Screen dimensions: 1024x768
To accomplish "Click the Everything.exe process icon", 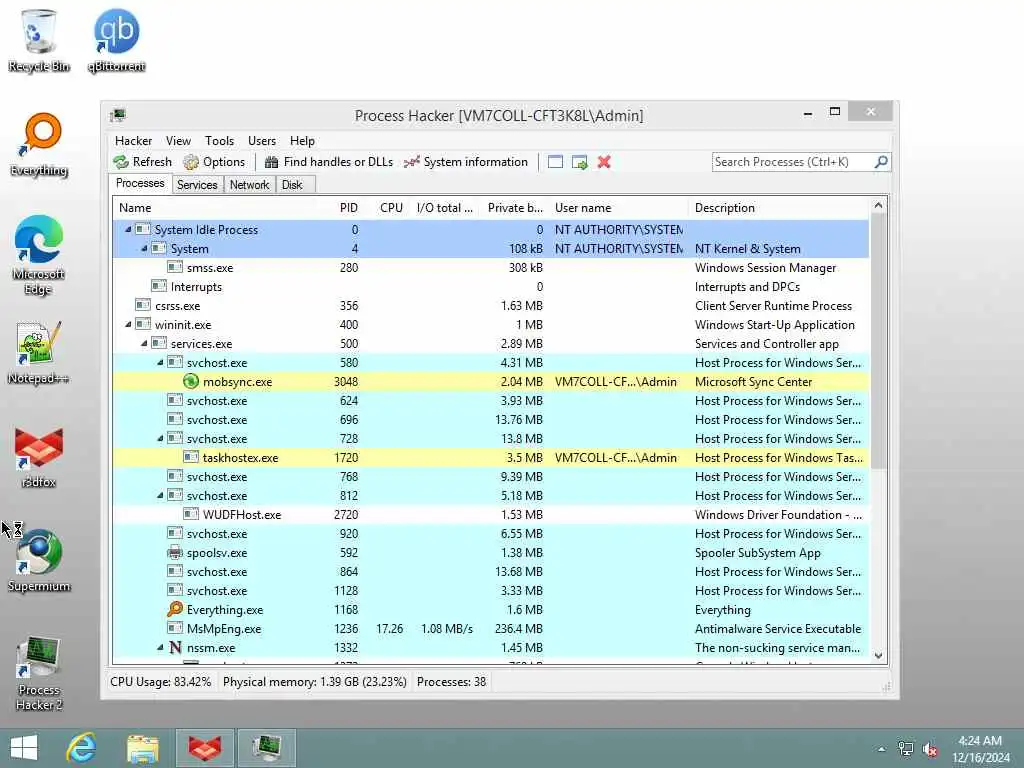I will pos(174,609).
